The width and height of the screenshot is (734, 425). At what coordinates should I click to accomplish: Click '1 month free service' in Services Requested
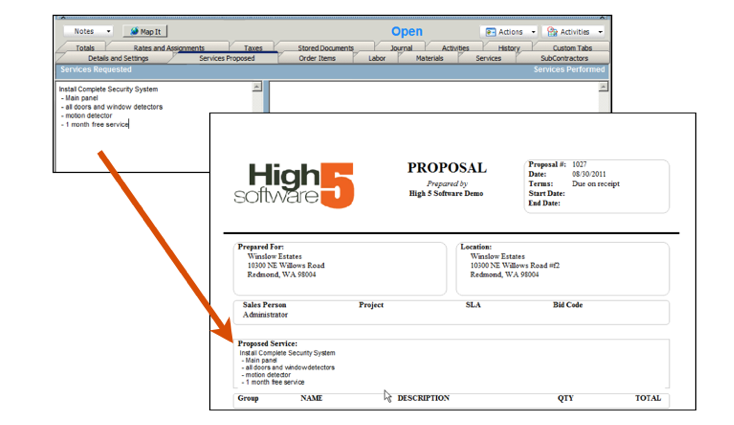point(97,125)
